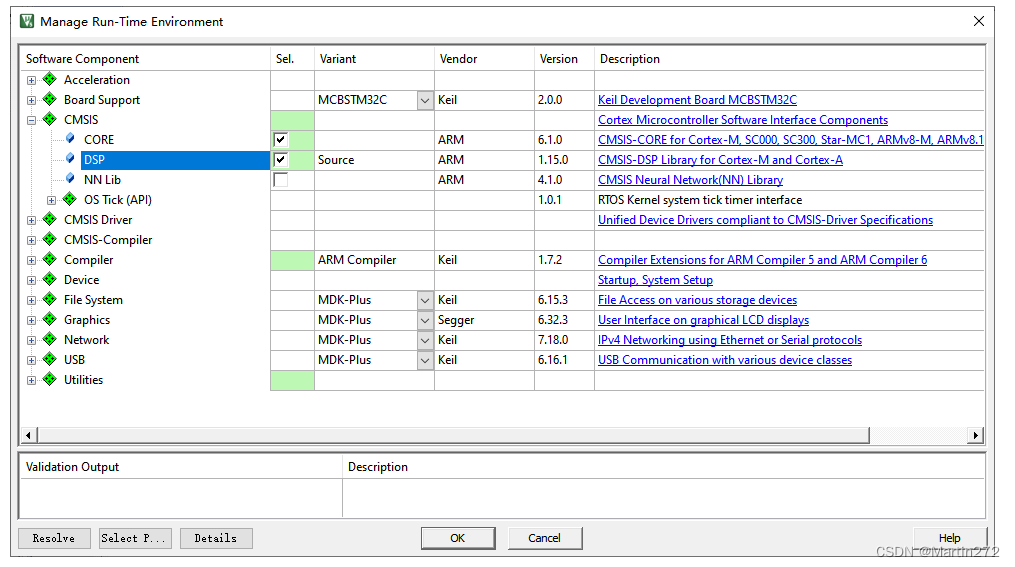Image resolution: width=1015 pixels, height=567 pixels.
Task: Click the Resolve button
Action: tap(54, 539)
